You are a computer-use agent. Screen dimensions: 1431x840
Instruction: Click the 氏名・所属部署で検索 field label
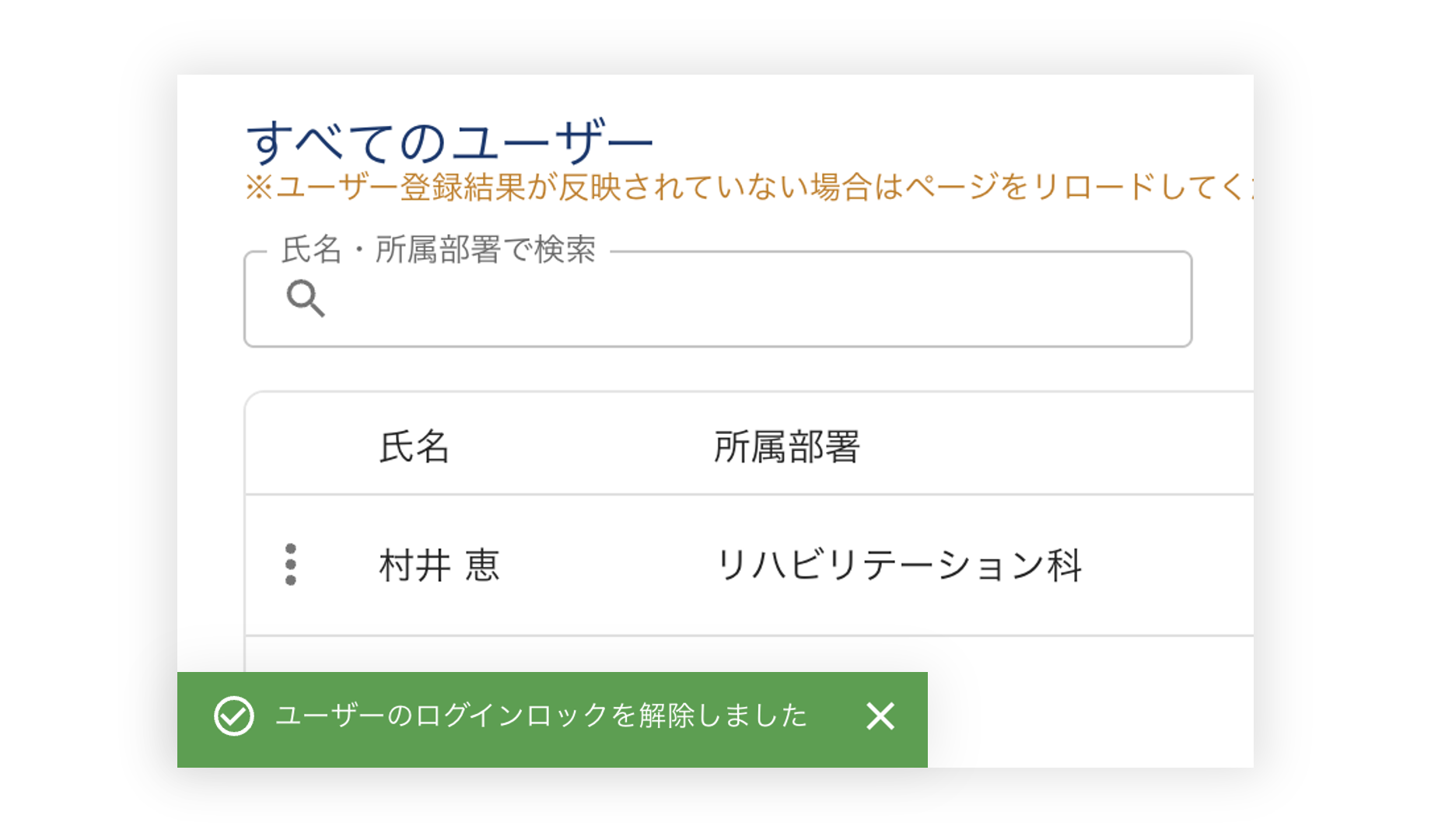click(x=439, y=250)
